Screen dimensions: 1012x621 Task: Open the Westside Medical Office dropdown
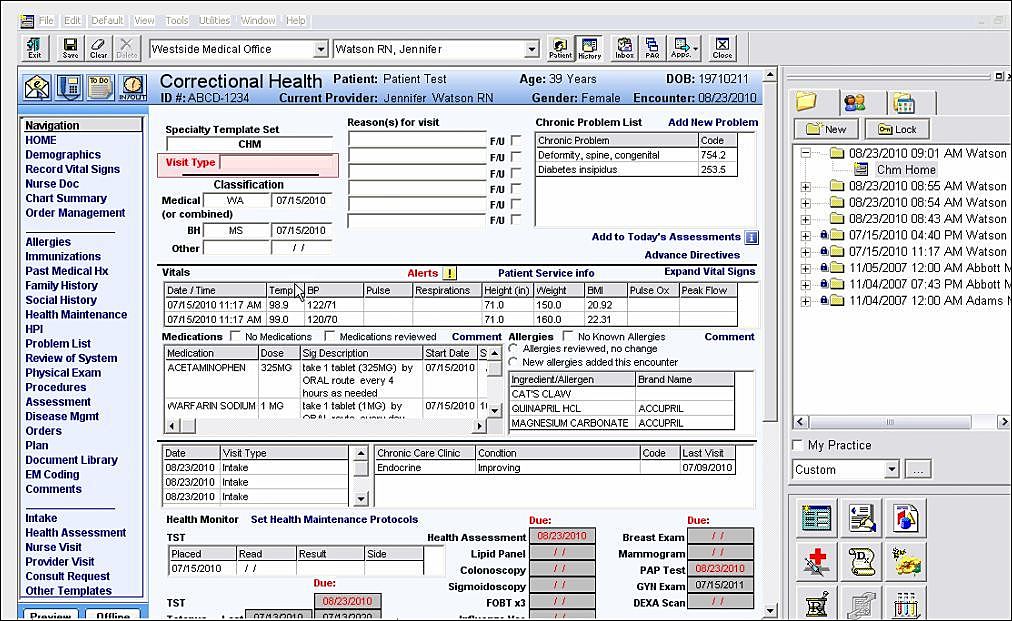(x=321, y=49)
